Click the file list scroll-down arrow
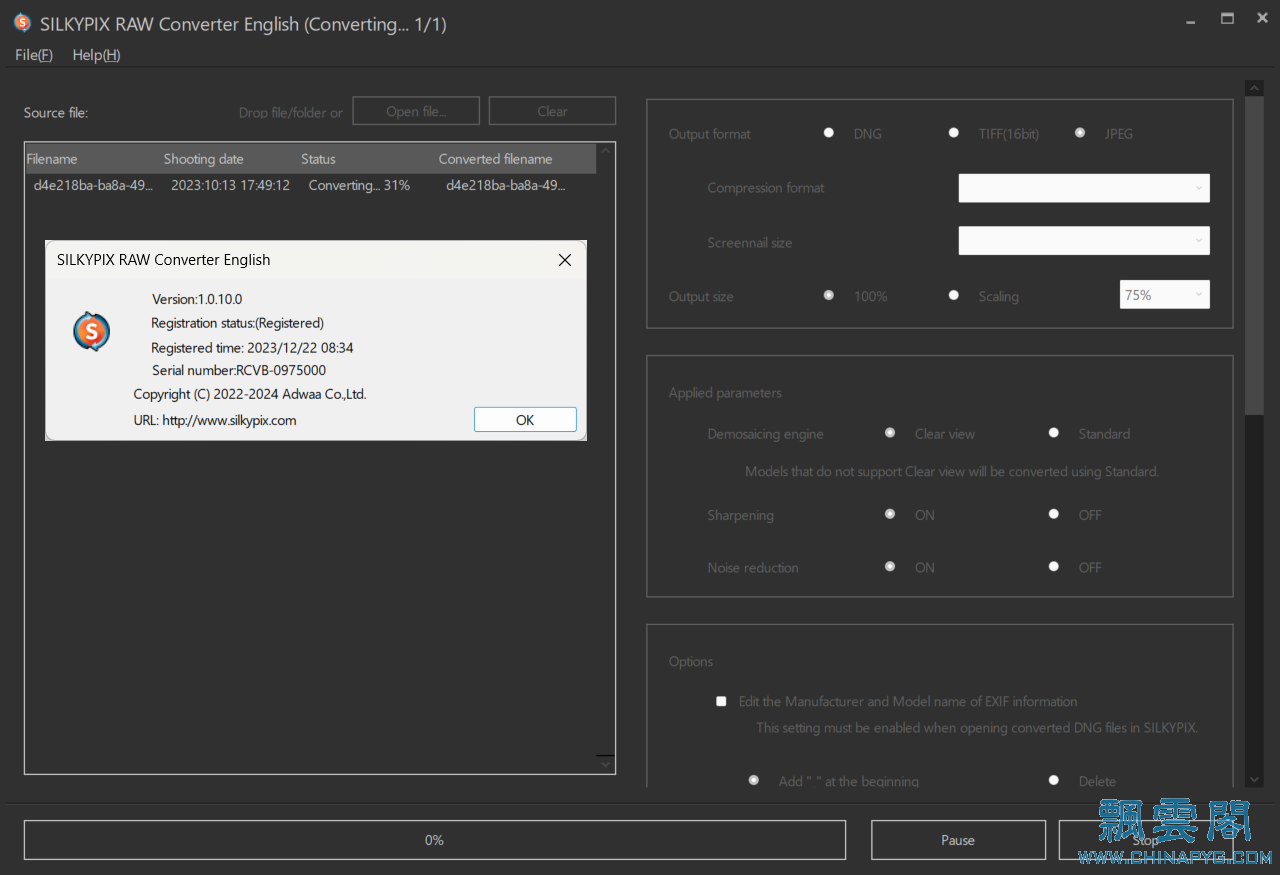 click(605, 765)
